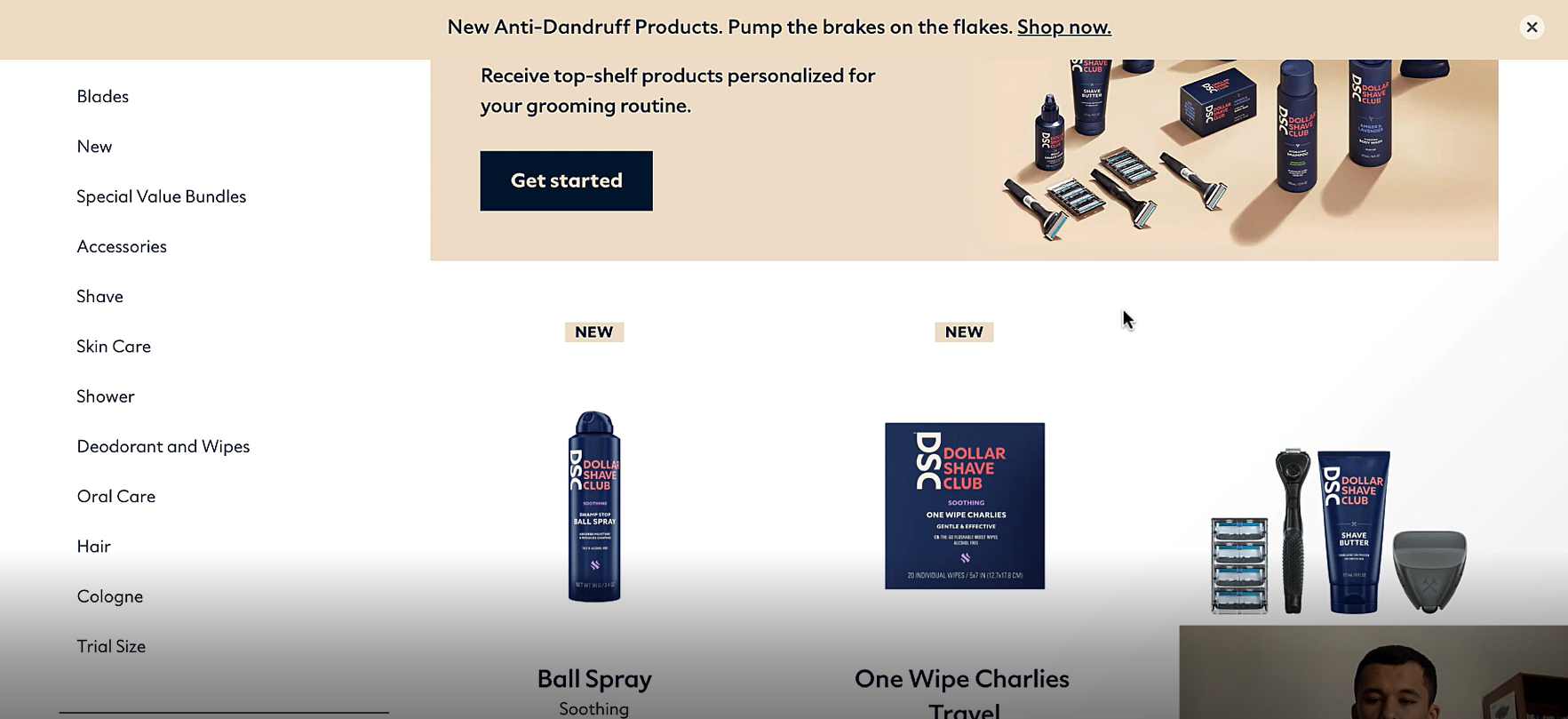
Task: Select the Oral Care category
Action: coord(116,497)
